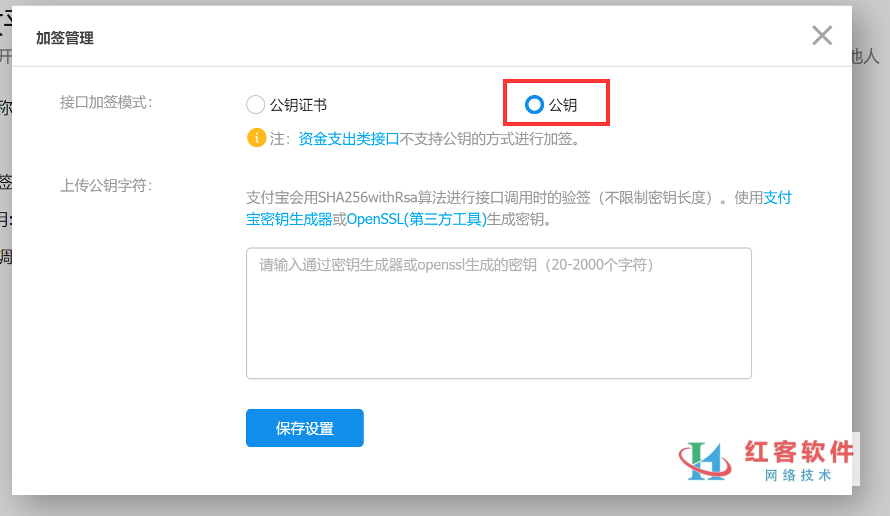Click the 红客软件 watermark logo icon
Image resolution: width=890 pixels, height=516 pixels.
click(x=705, y=461)
